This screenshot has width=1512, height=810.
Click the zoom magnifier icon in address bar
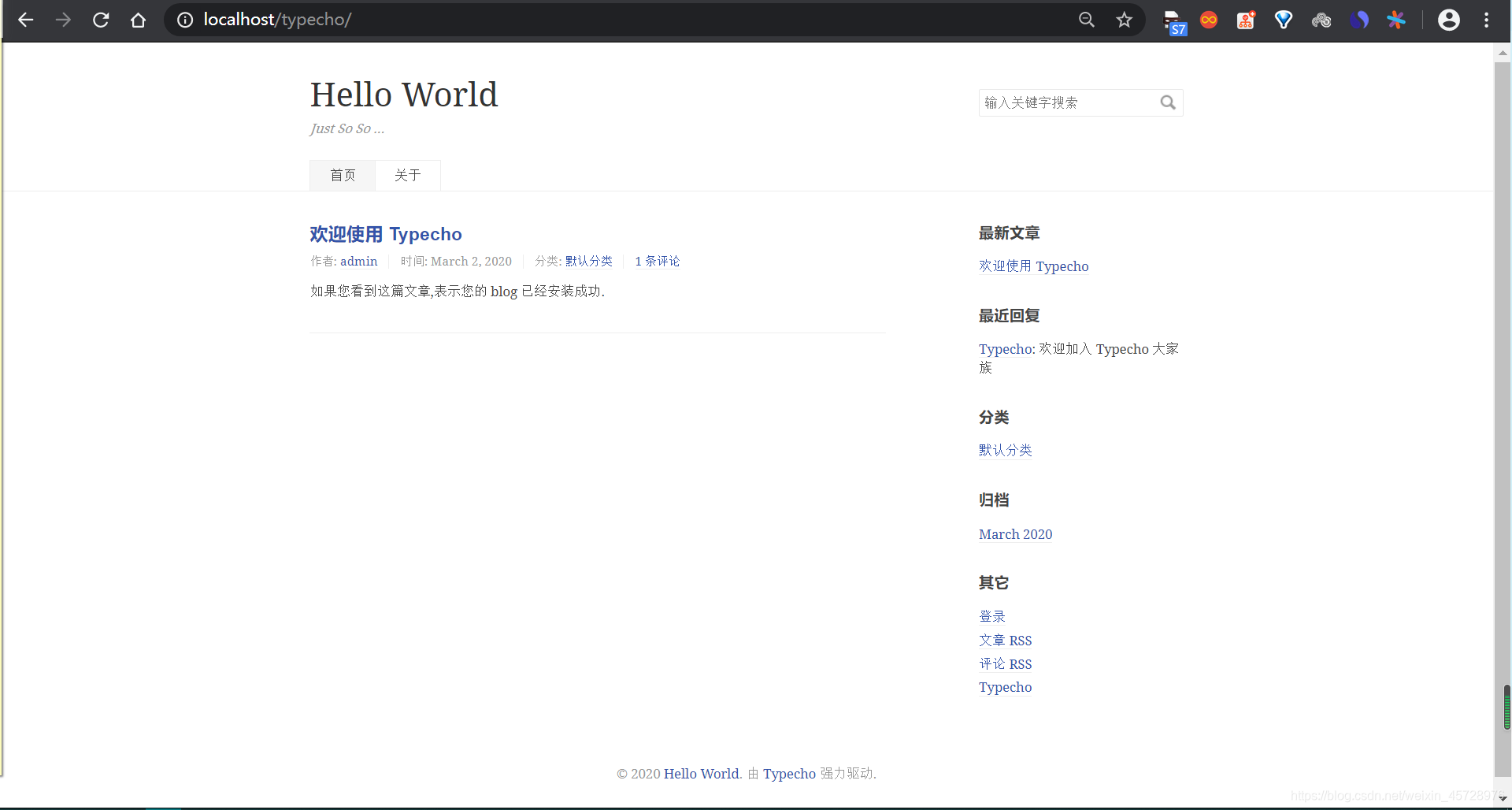coord(1087,20)
